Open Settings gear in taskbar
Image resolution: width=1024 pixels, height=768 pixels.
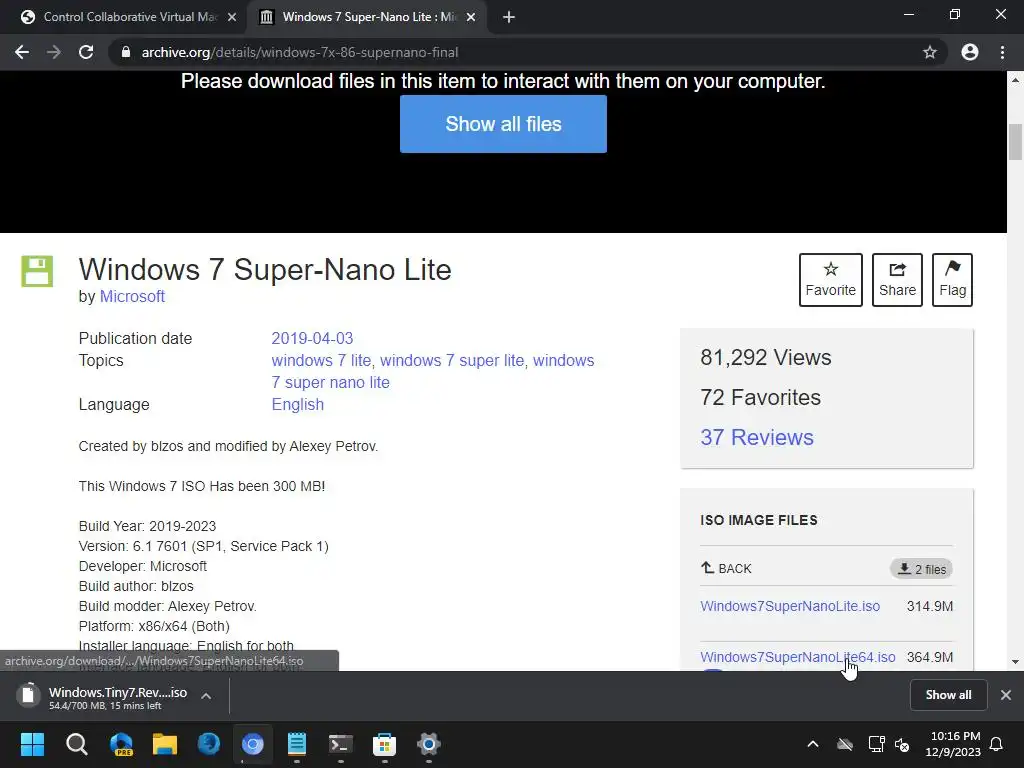click(x=428, y=744)
